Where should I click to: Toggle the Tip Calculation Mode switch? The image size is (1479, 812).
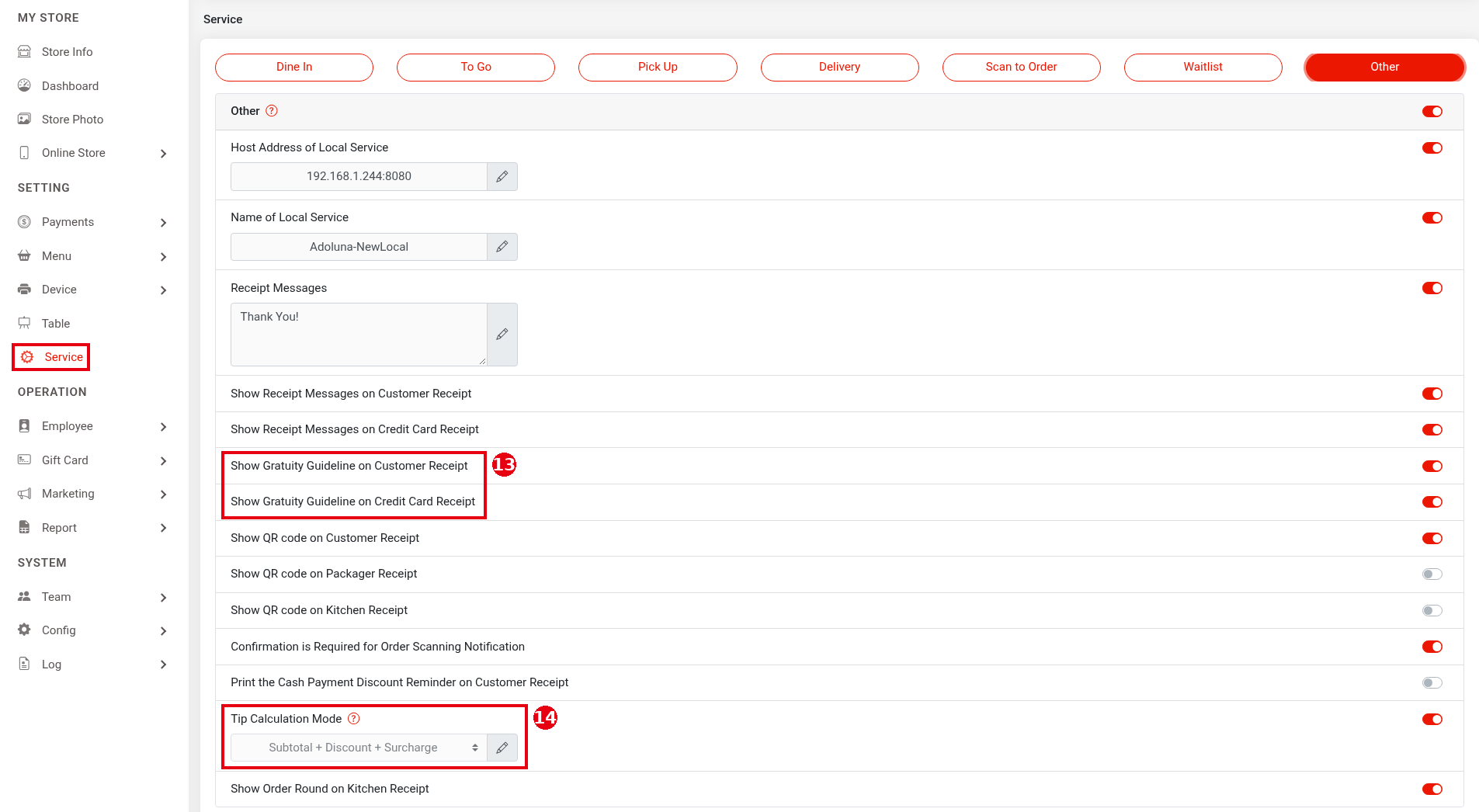point(1432,720)
